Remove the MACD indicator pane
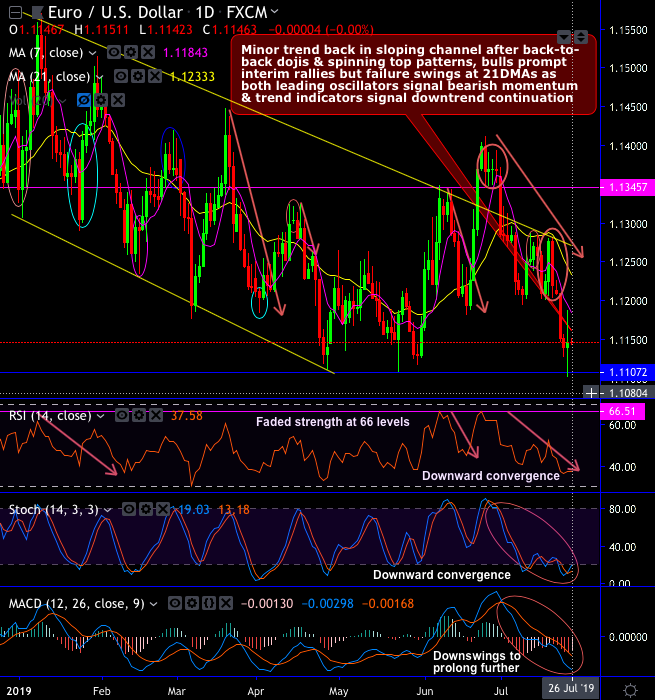The image size is (655, 700). 226,604
